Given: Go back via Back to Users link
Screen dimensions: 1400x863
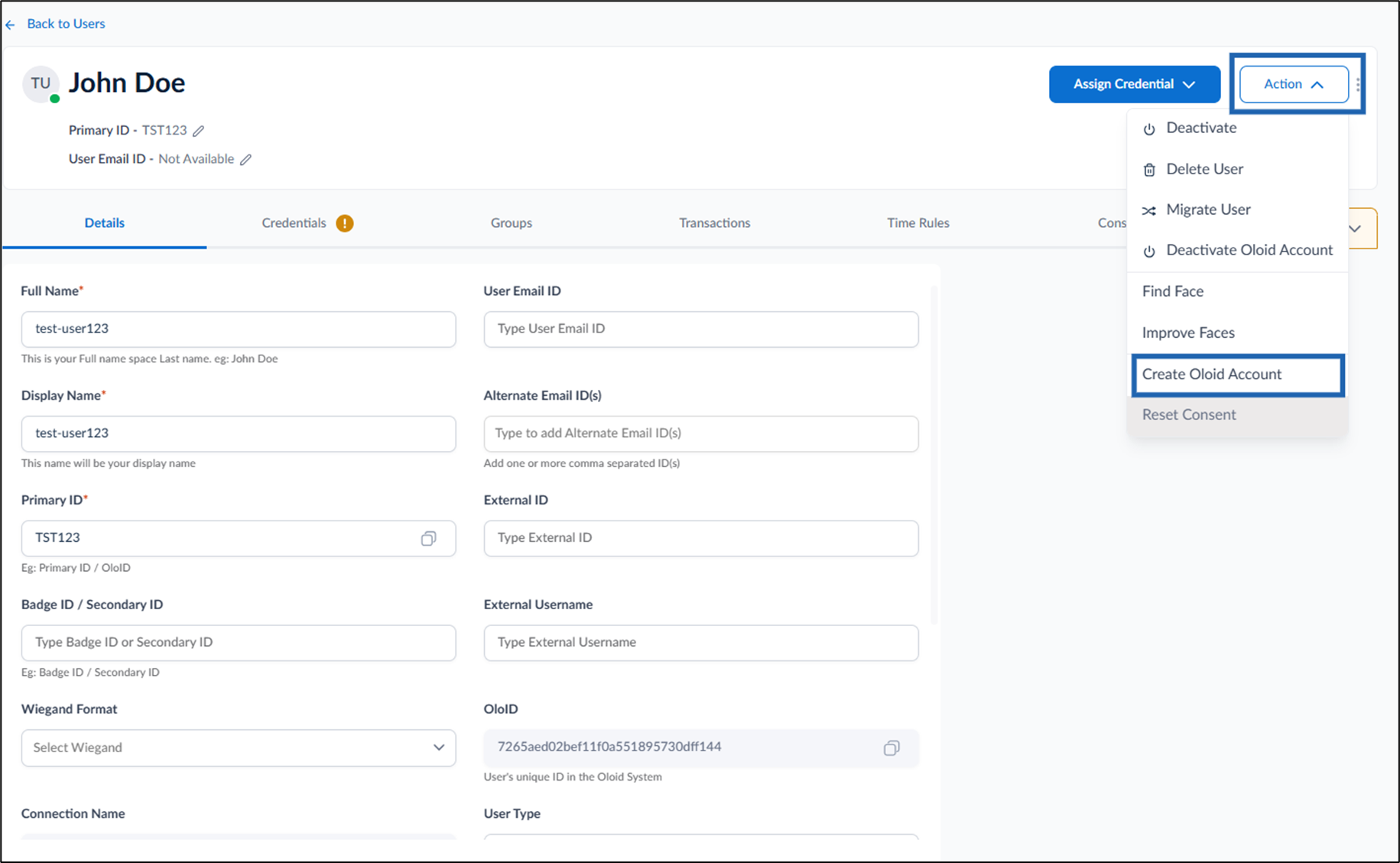Looking at the screenshot, I should (x=66, y=24).
